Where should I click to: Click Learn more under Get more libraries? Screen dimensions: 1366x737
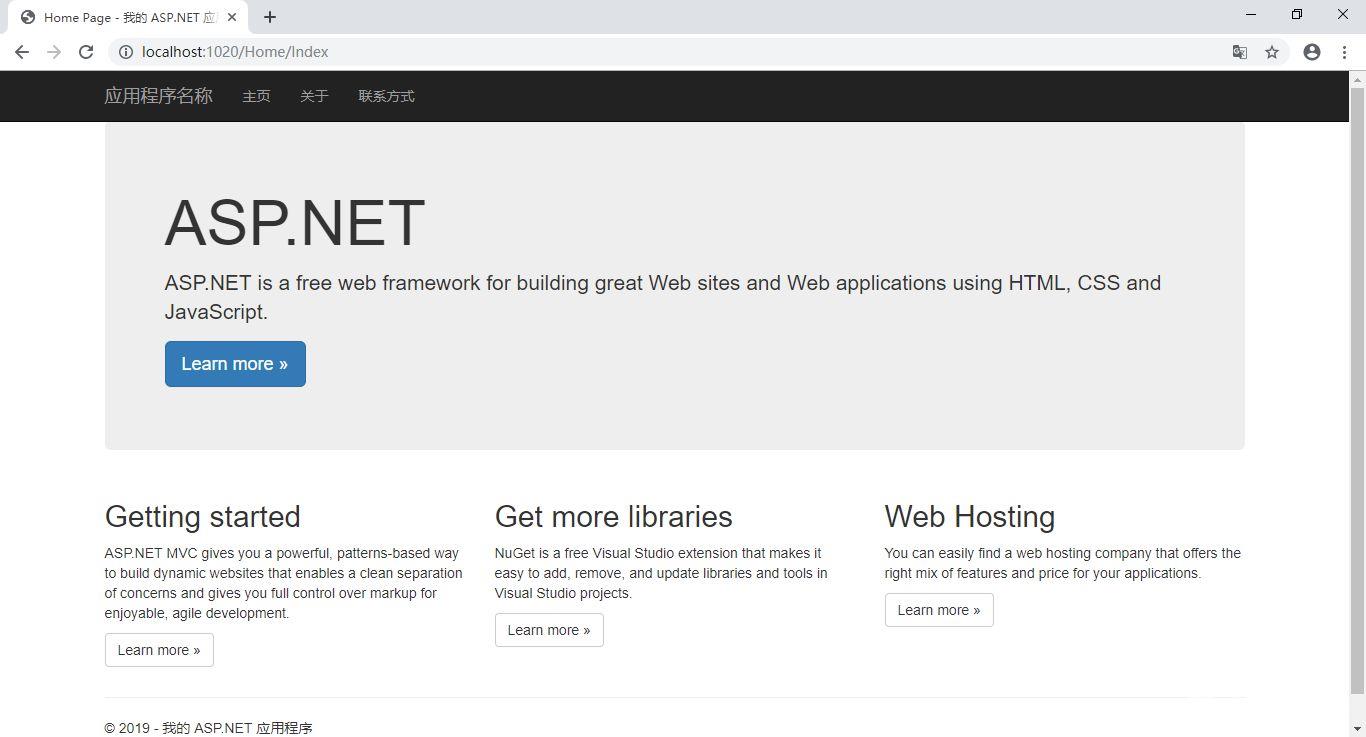point(549,630)
